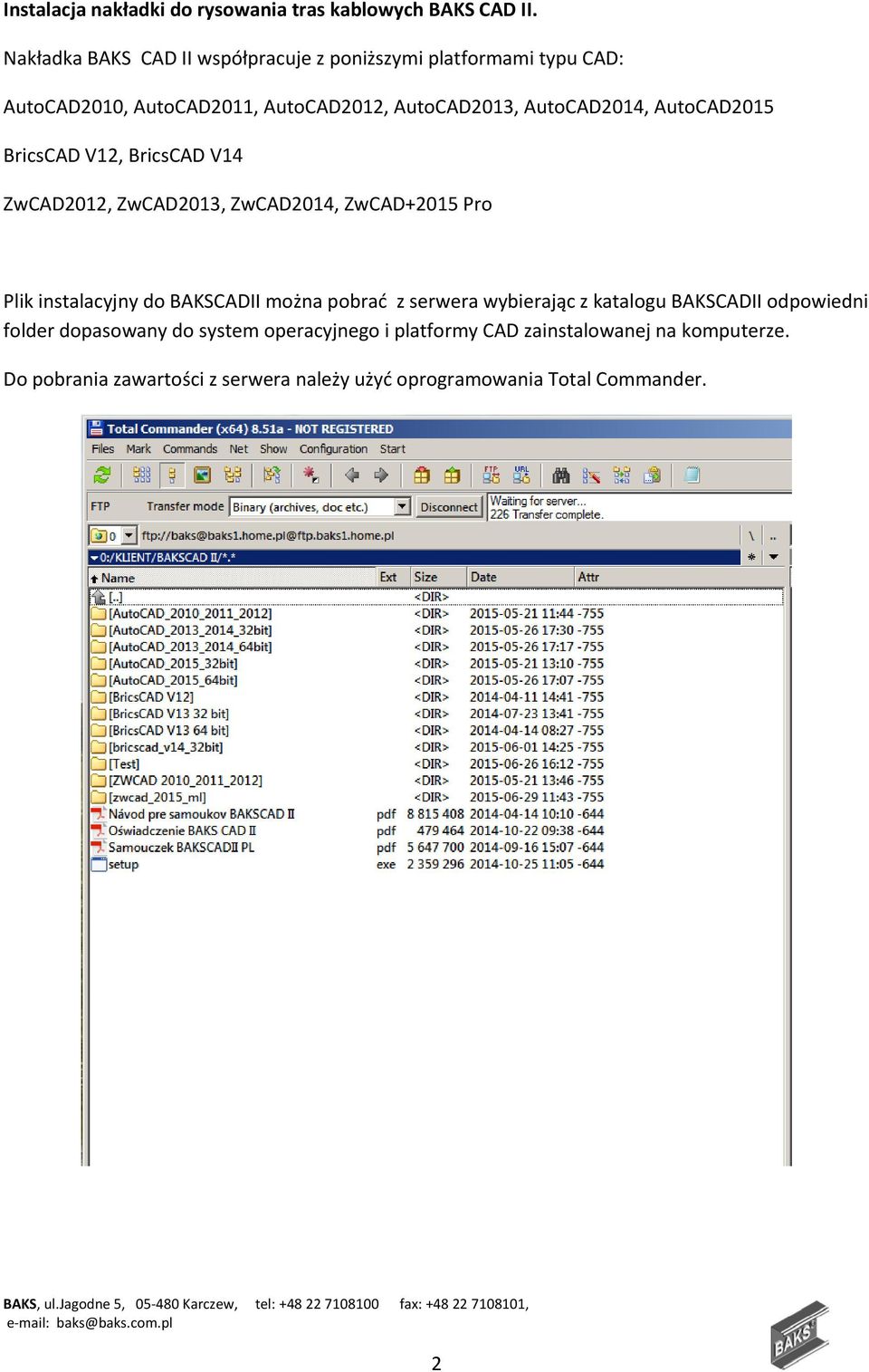Open the Net menu
Viewport: 869px width, 1372px height.
239,448
